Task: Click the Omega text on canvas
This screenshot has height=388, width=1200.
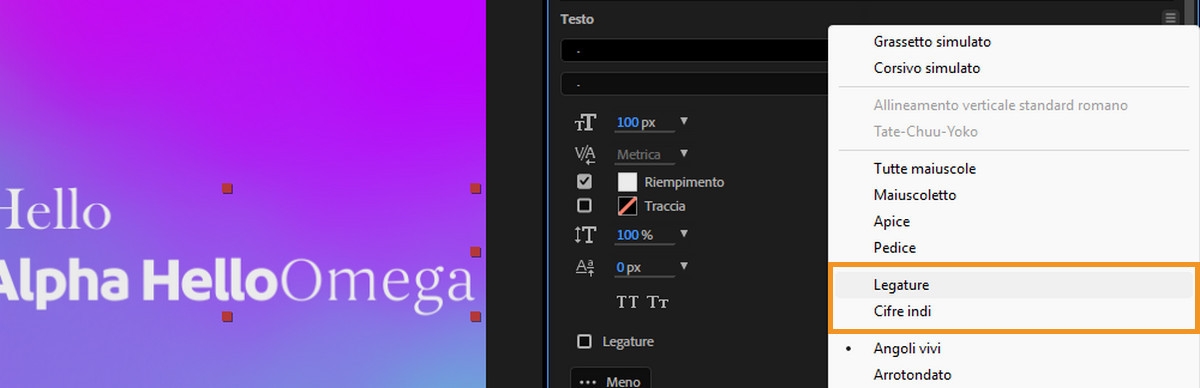Action: click(x=377, y=283)
